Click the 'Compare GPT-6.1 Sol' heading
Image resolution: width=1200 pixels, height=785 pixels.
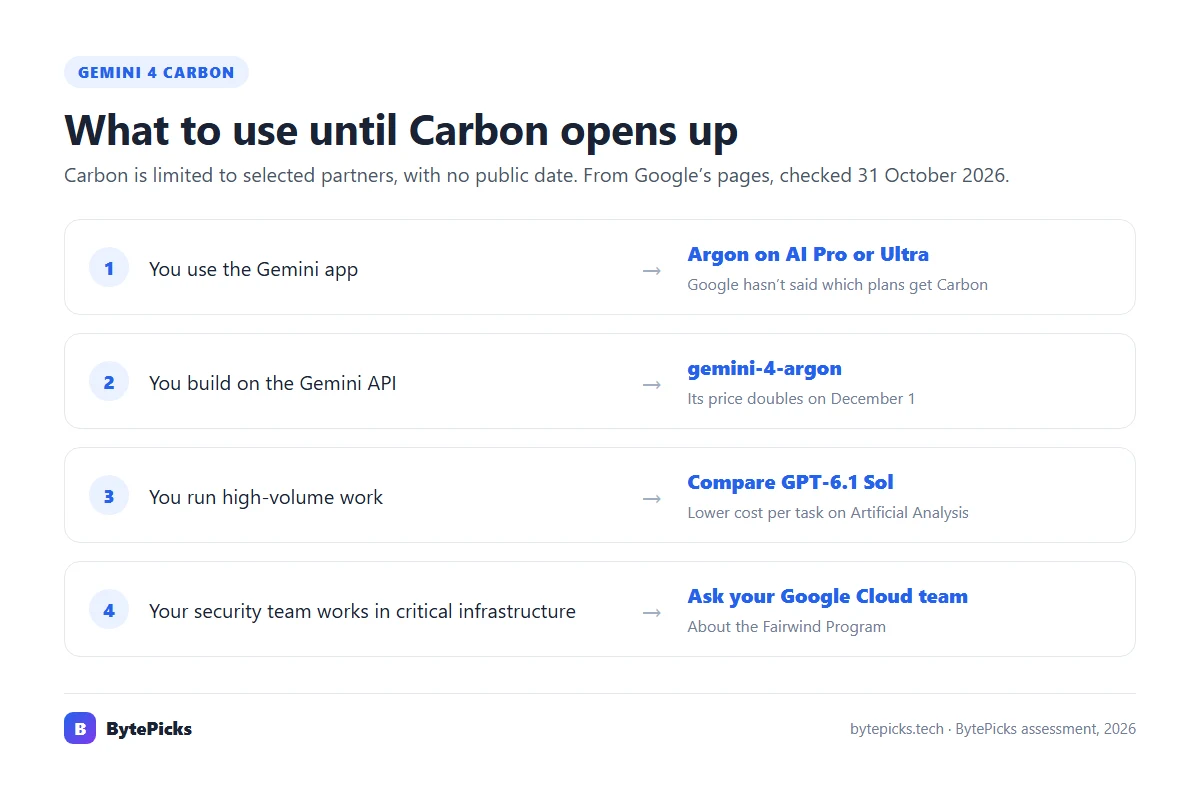[790, 482]
